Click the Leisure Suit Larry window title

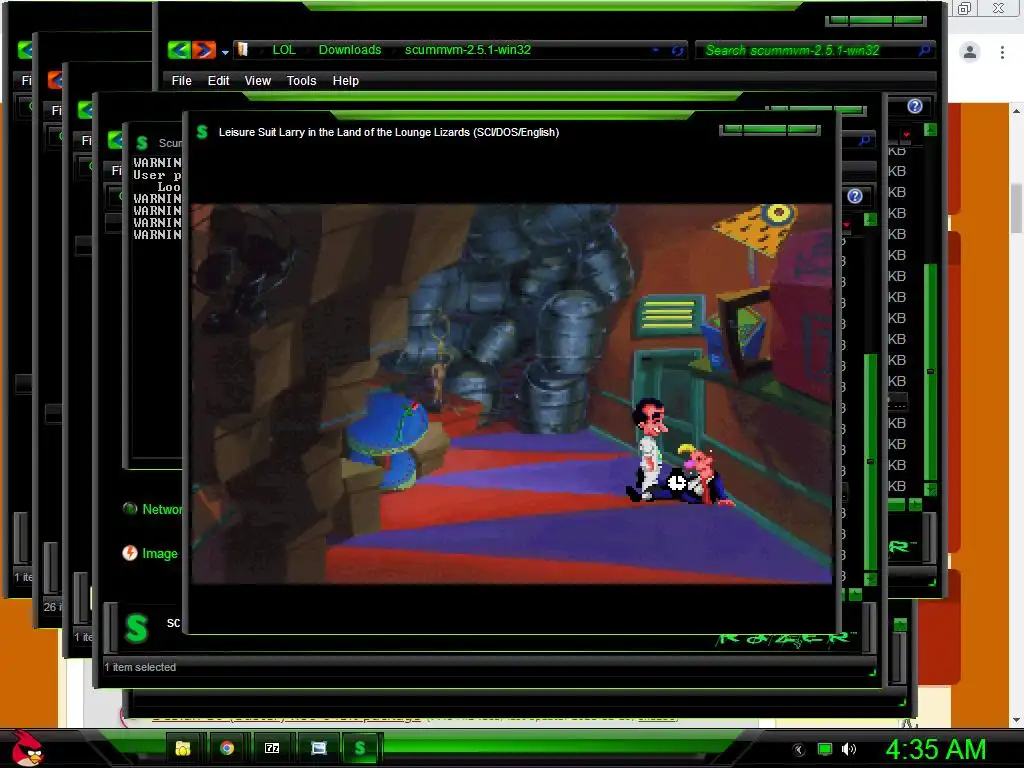tap(389, 132)
